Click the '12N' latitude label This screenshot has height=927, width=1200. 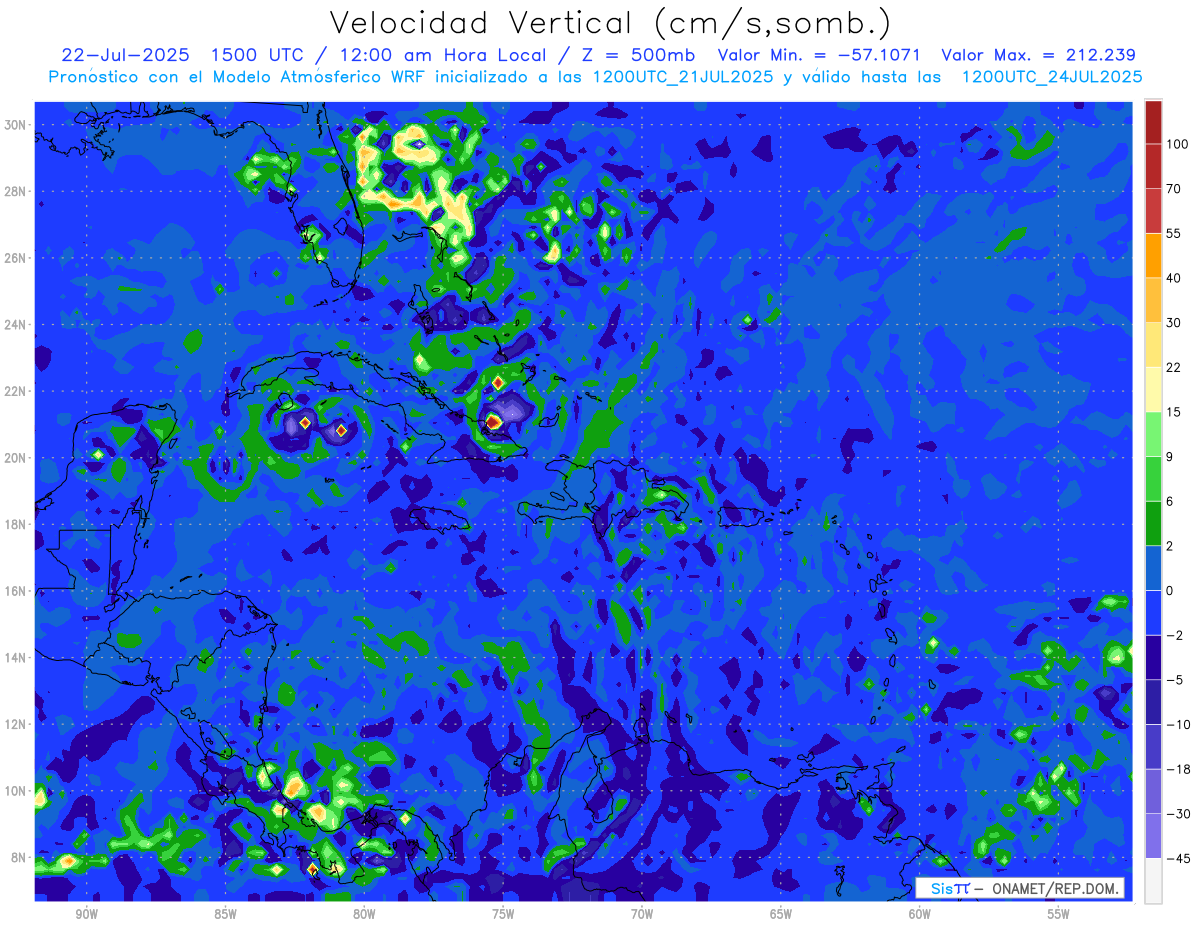coord(16,724)
